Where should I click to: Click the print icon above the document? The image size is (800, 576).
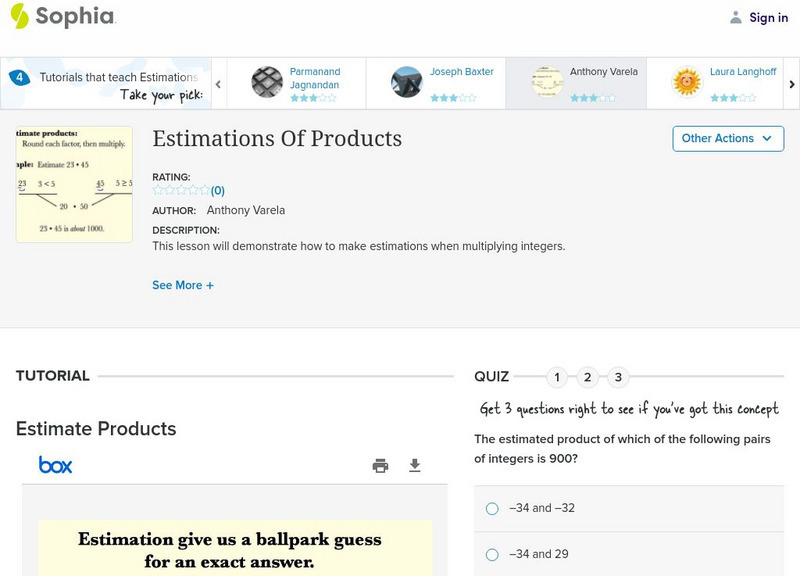380,465
